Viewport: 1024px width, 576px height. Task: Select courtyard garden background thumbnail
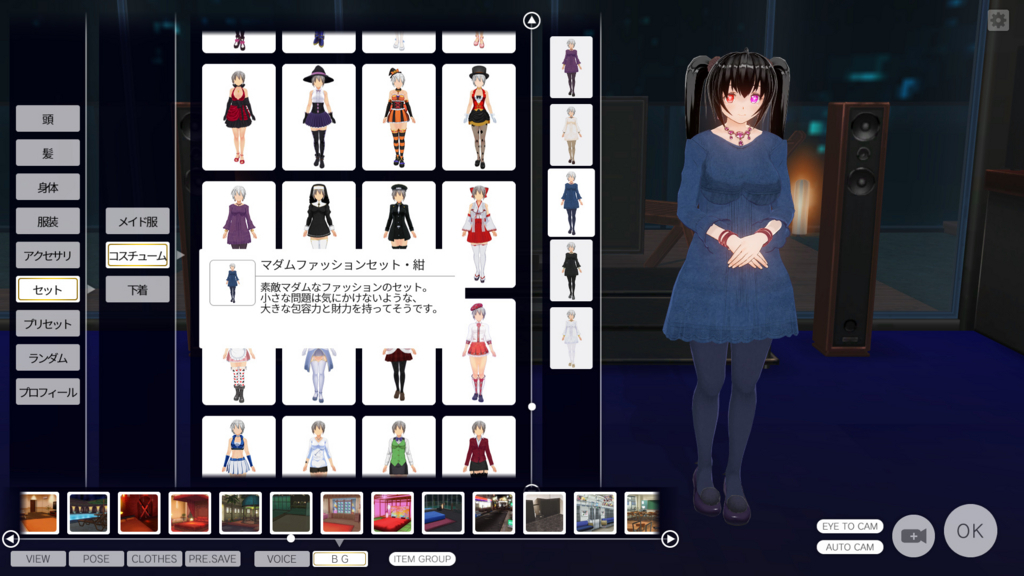240,513
